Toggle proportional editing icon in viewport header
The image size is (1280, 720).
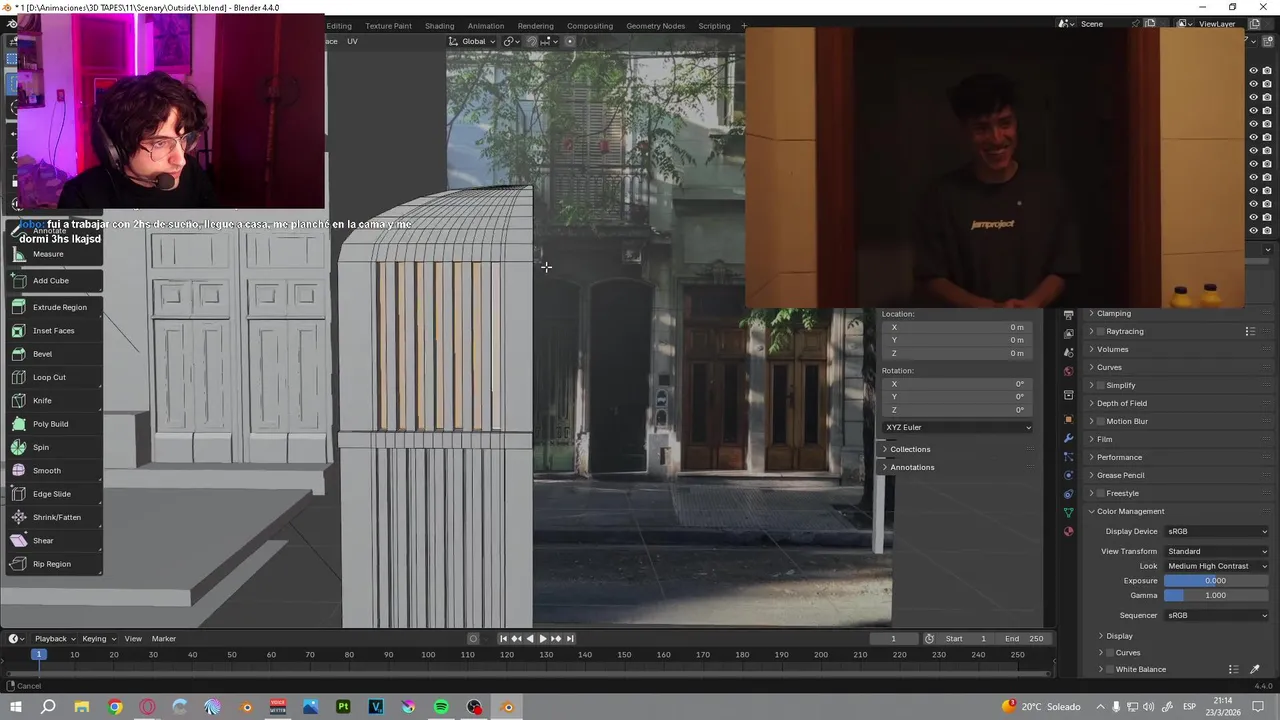tap(570, 41)
